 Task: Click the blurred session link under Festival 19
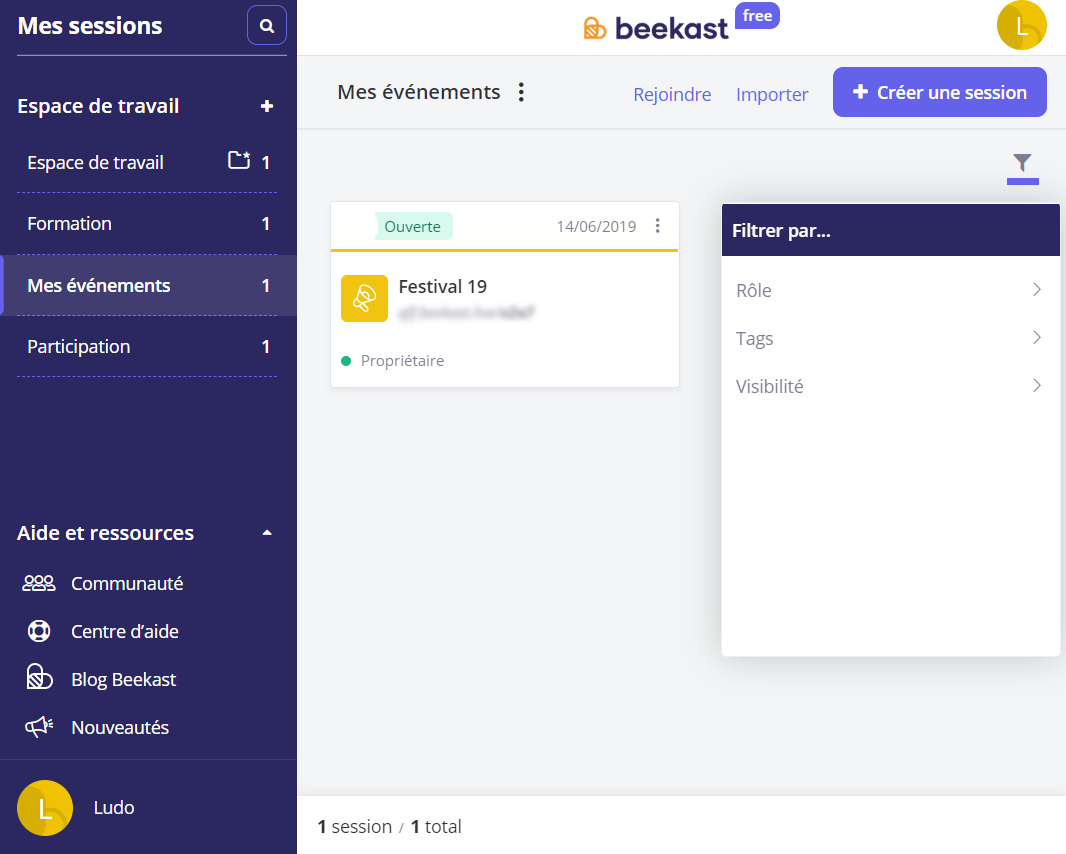click(466, 313)
